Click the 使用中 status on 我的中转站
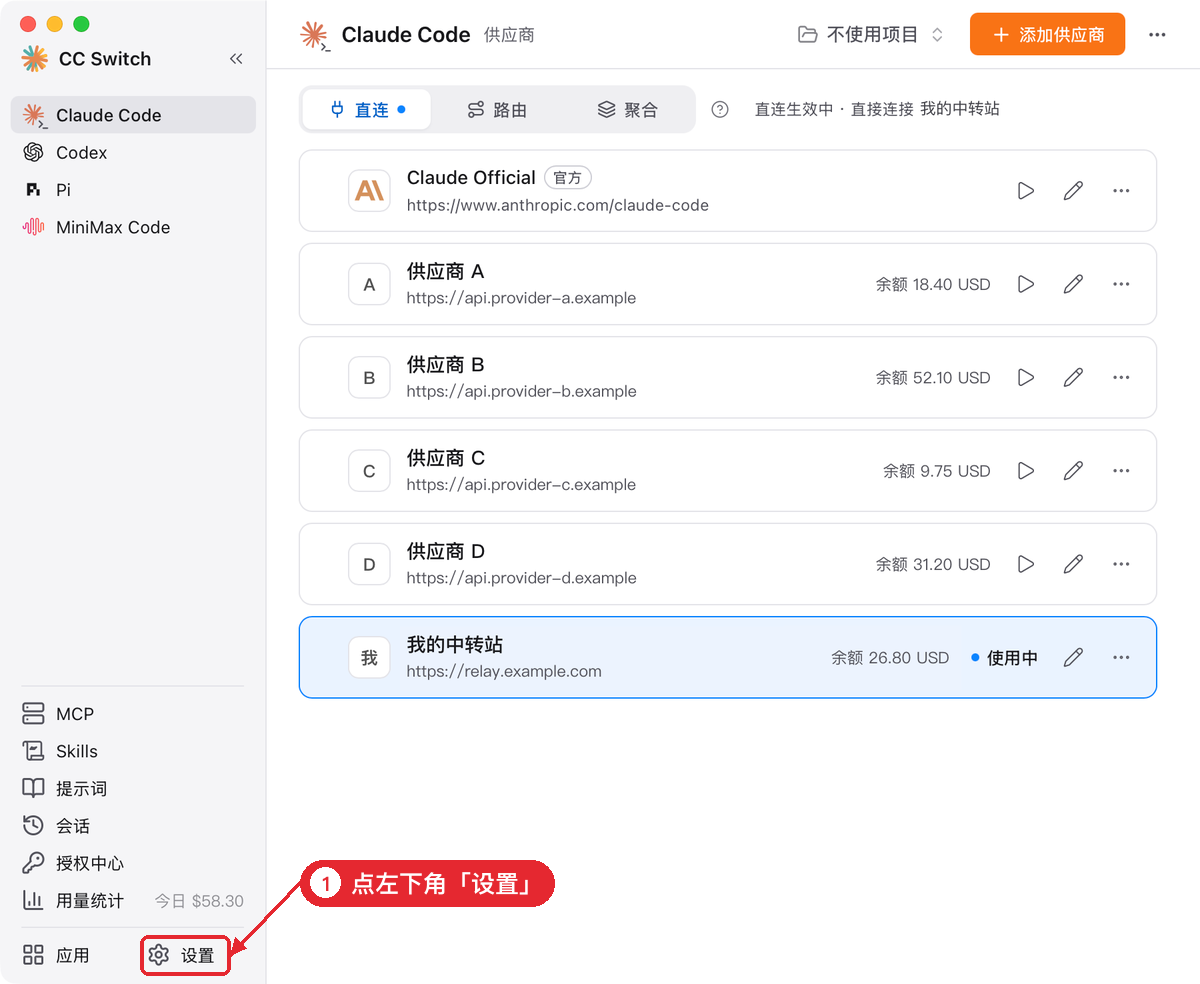The width and height of the screenshot is (1200, 984). pyautogui.click(x=1004, y=658)
